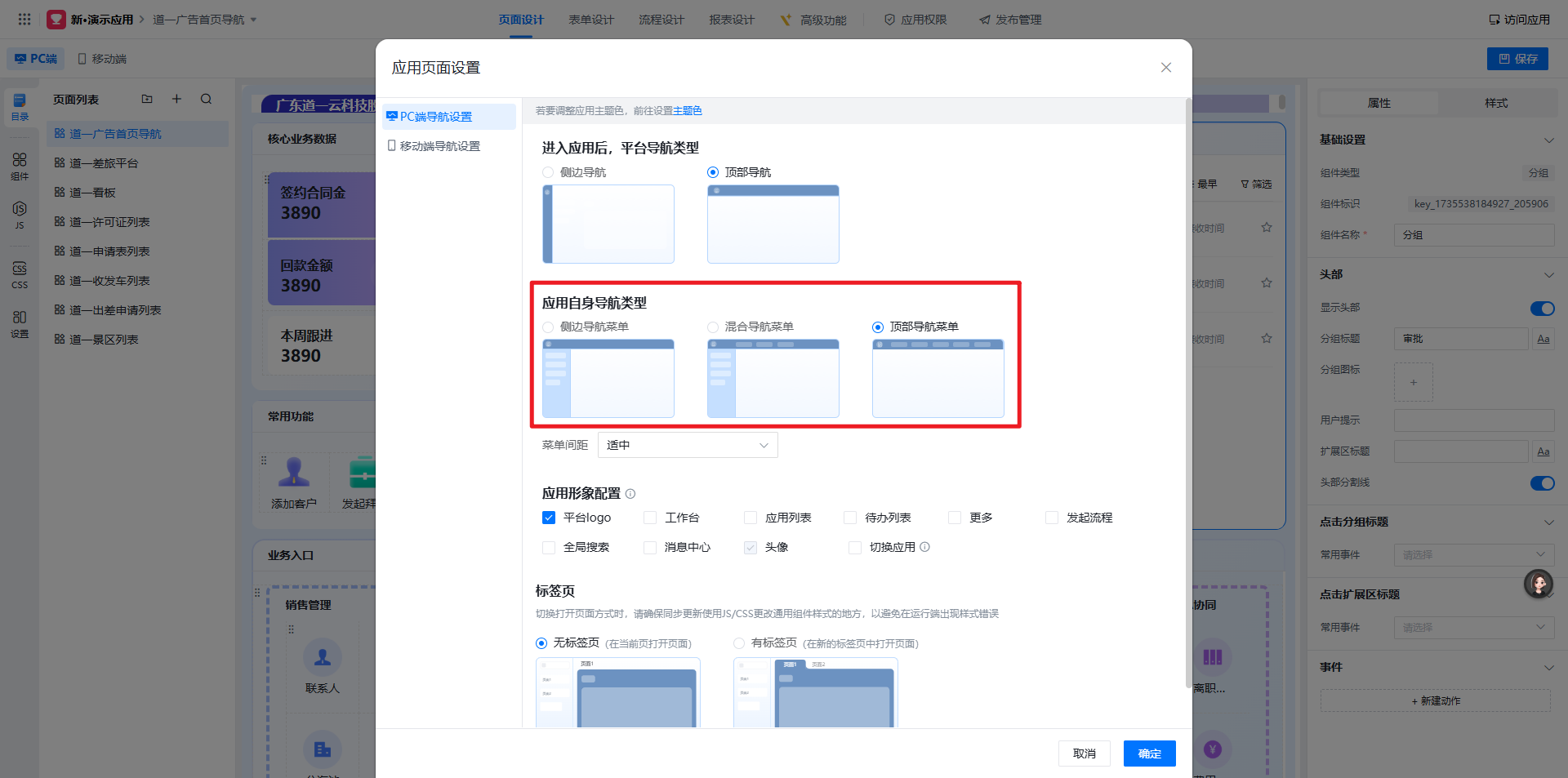Enable the 全局搜索 checkbox

coord(549,548)
